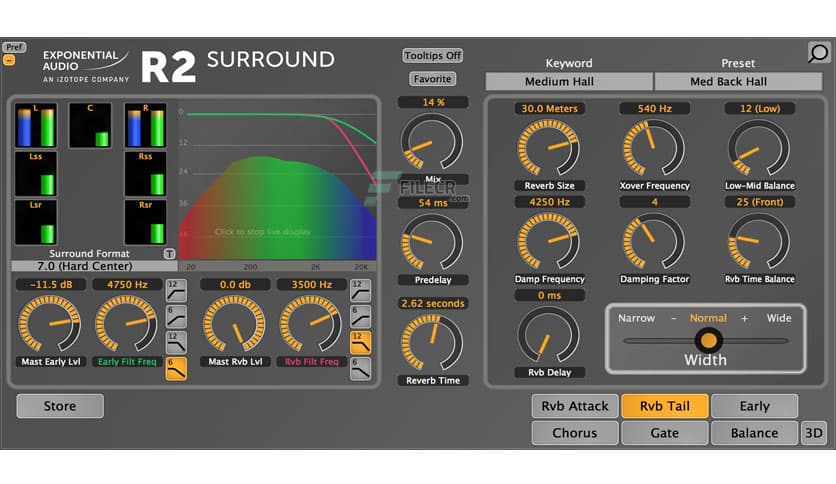836x484 pixels.
Task: Switch to the Rvb Tail page
Action: point(665,406)
